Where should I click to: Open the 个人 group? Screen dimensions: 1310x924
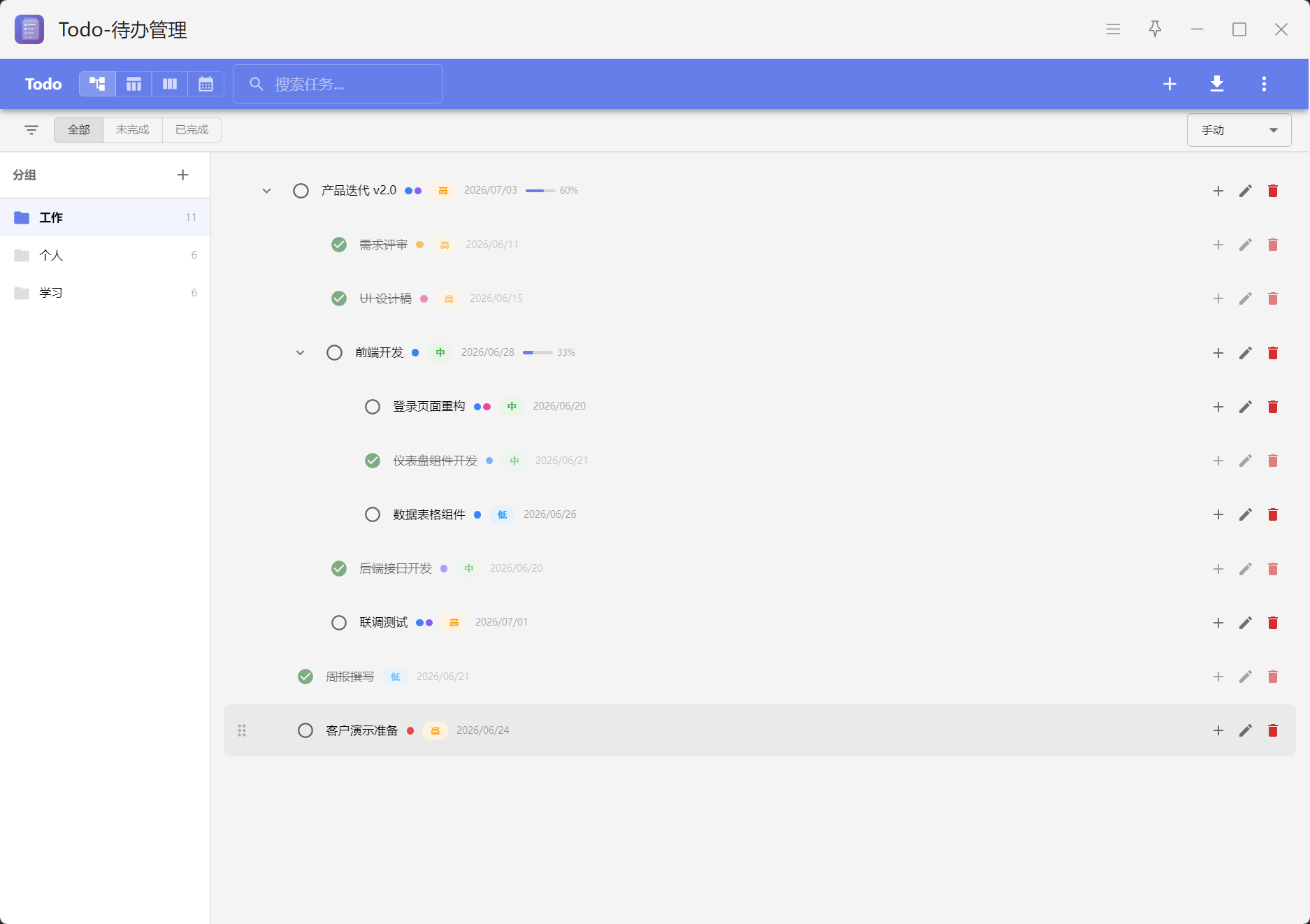(x=105, y=255)
